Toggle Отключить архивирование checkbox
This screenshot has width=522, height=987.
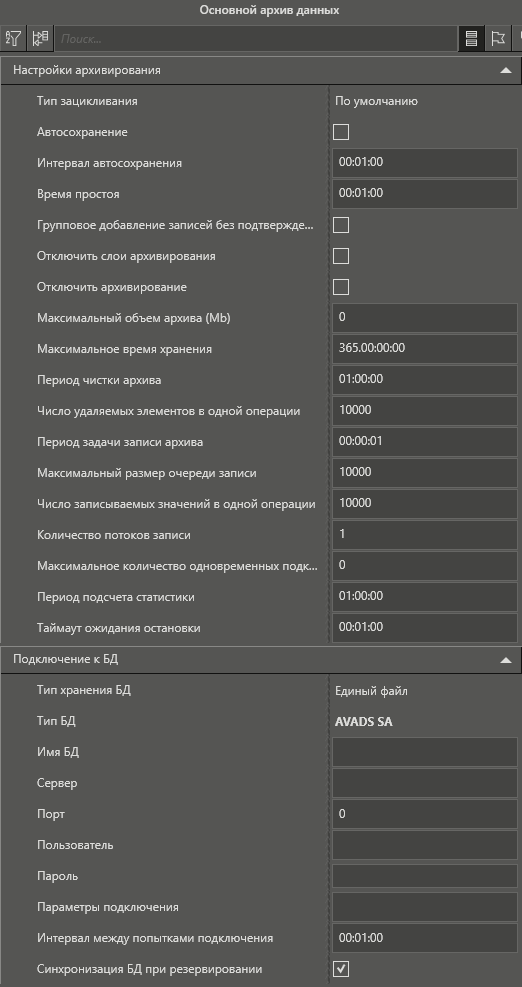coord(341,287)
